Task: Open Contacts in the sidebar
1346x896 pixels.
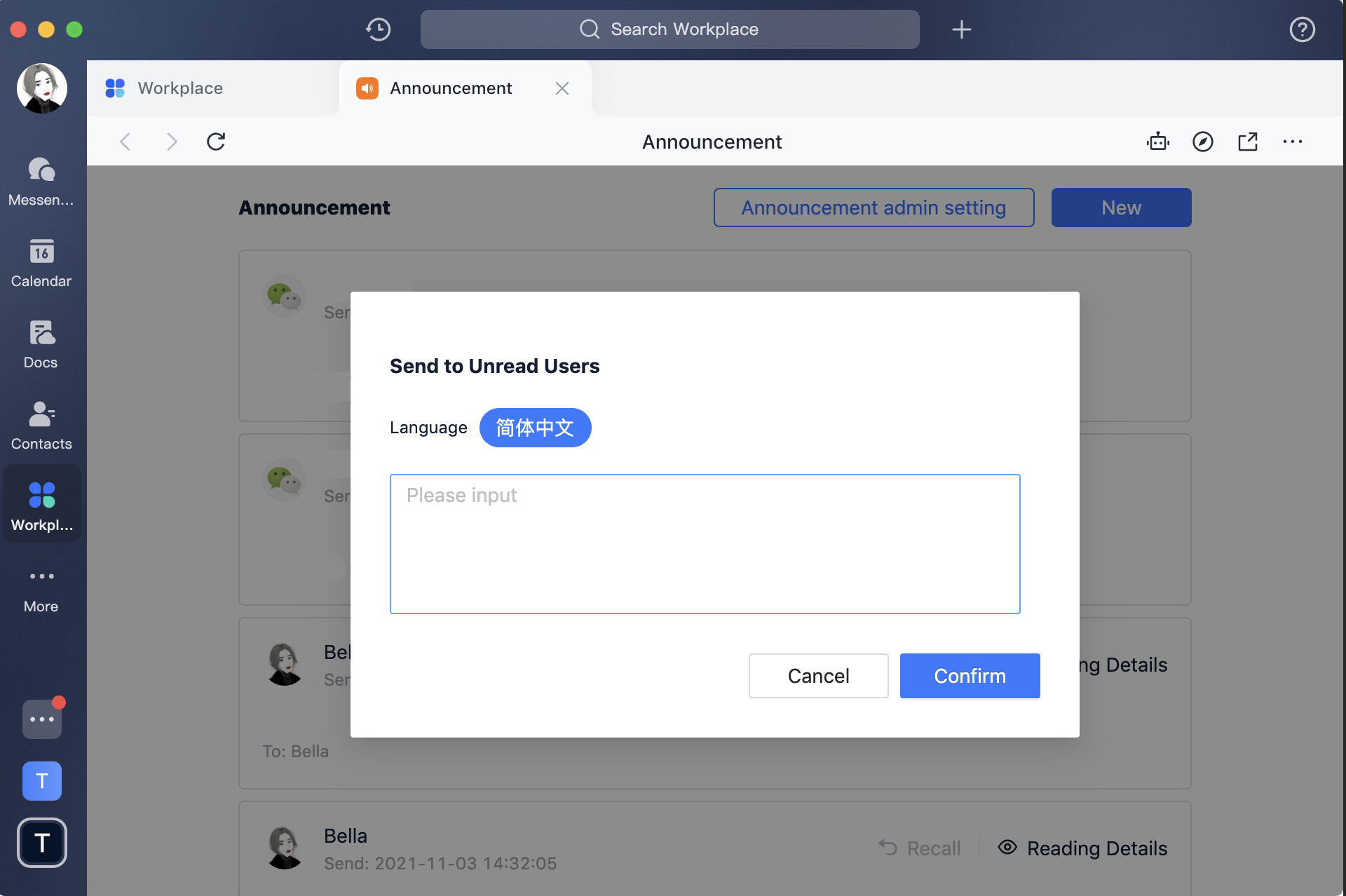Action: [x=41, y=424]
